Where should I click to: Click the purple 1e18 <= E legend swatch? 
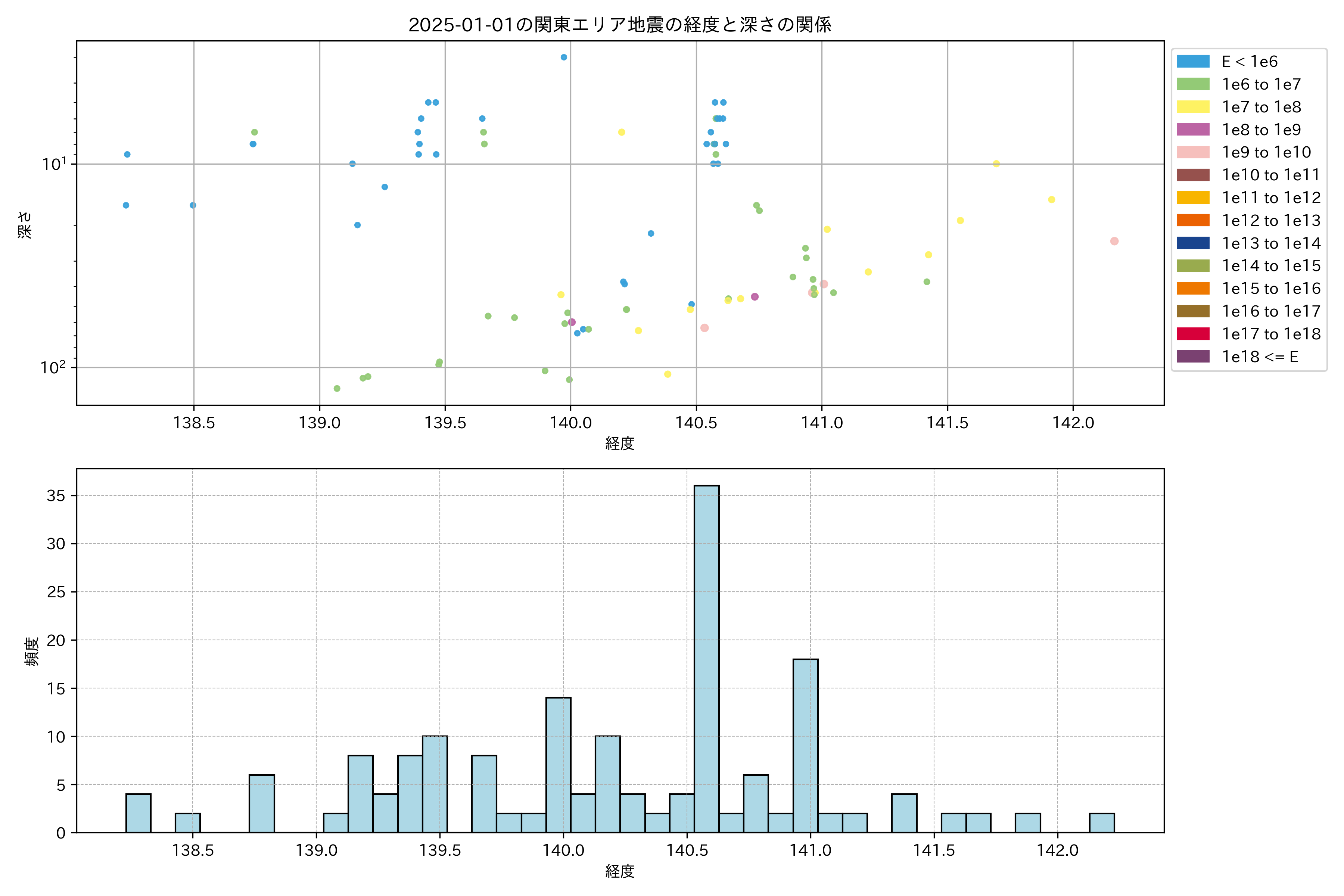[1193, 357]
